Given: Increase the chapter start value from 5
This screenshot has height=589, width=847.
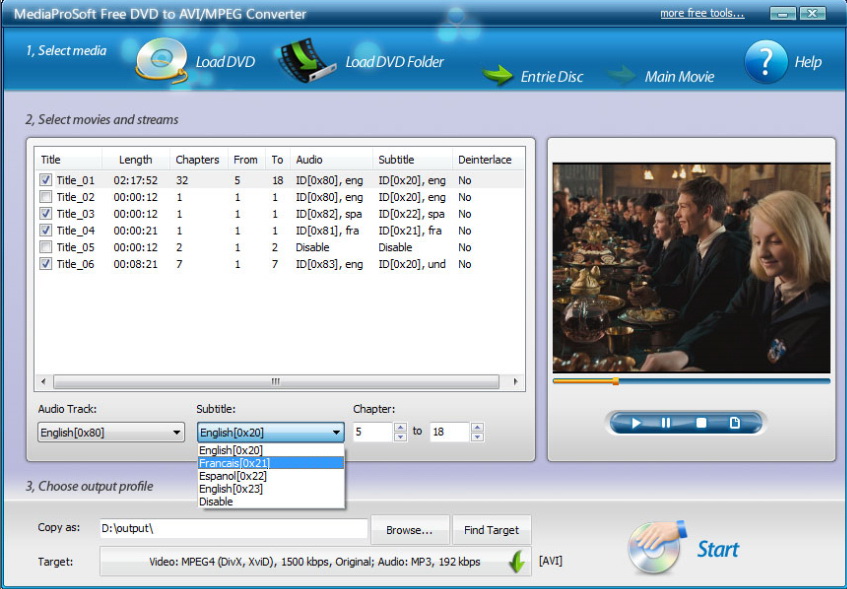Looking at the screenshot, I should [400, 427].
